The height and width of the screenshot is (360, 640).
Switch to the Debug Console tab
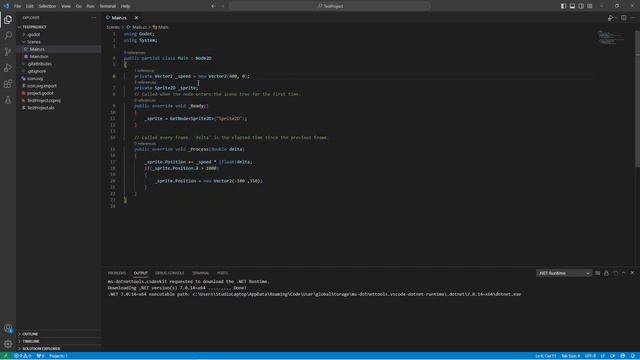tap(169, 273)
